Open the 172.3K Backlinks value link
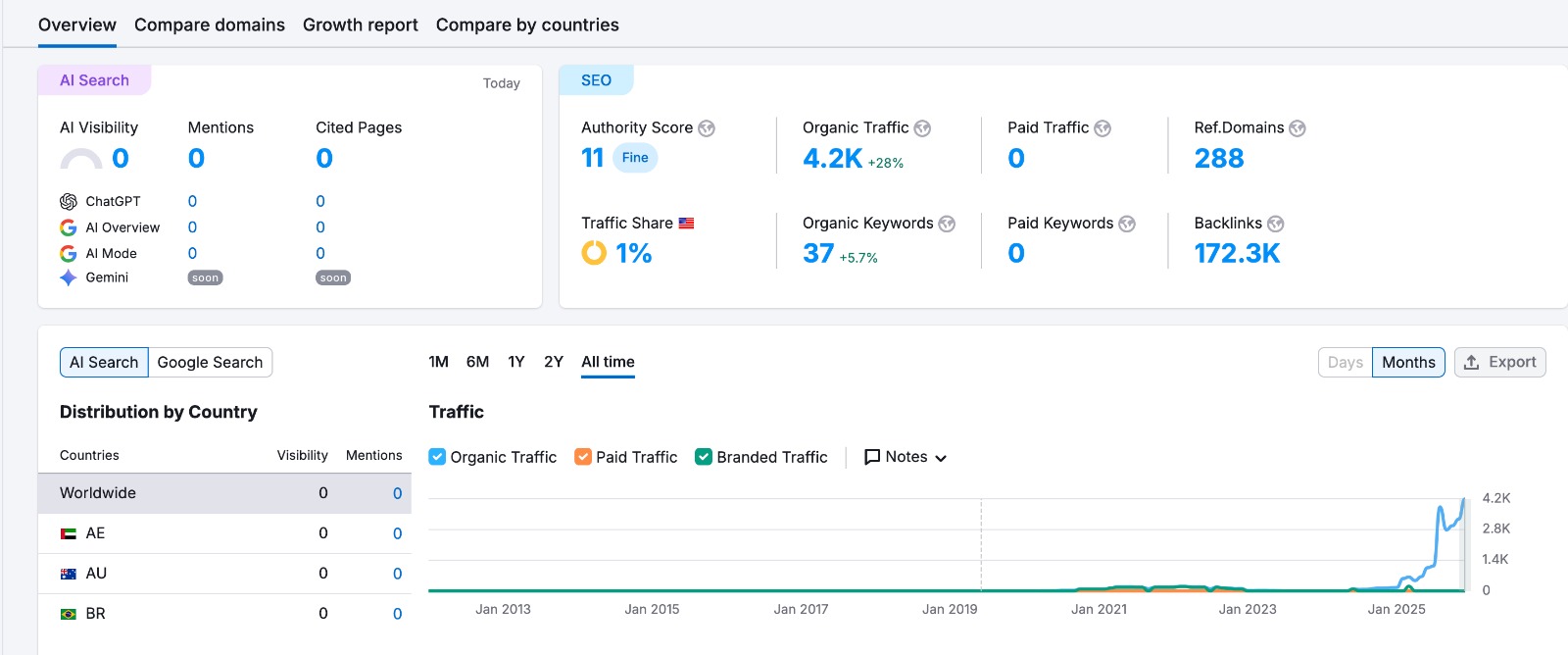The width and height of the screenshot is (1568, 655). 1237,253
